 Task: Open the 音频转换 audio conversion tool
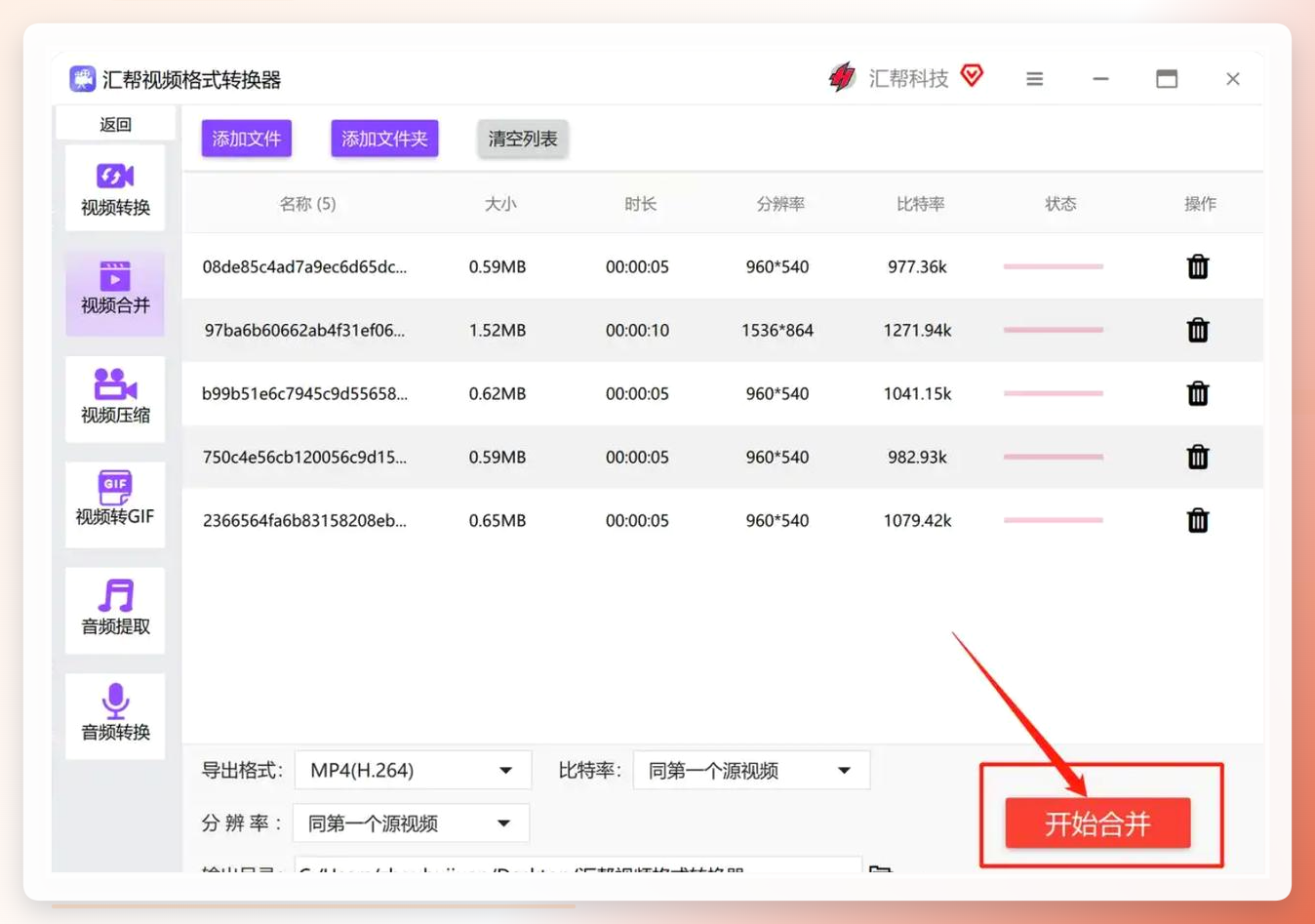115,715
